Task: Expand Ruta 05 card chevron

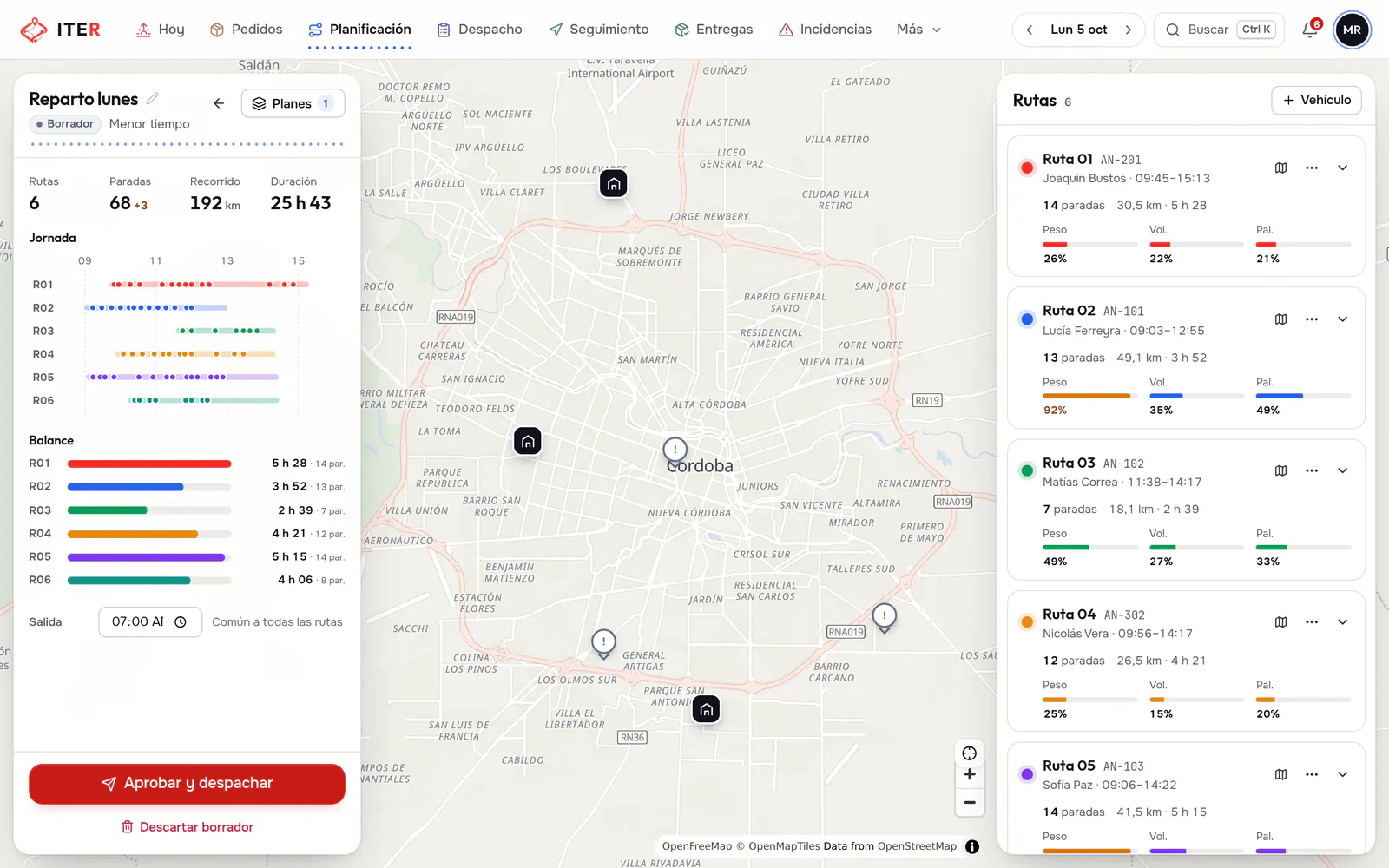Action: [x=1343, y=774]
